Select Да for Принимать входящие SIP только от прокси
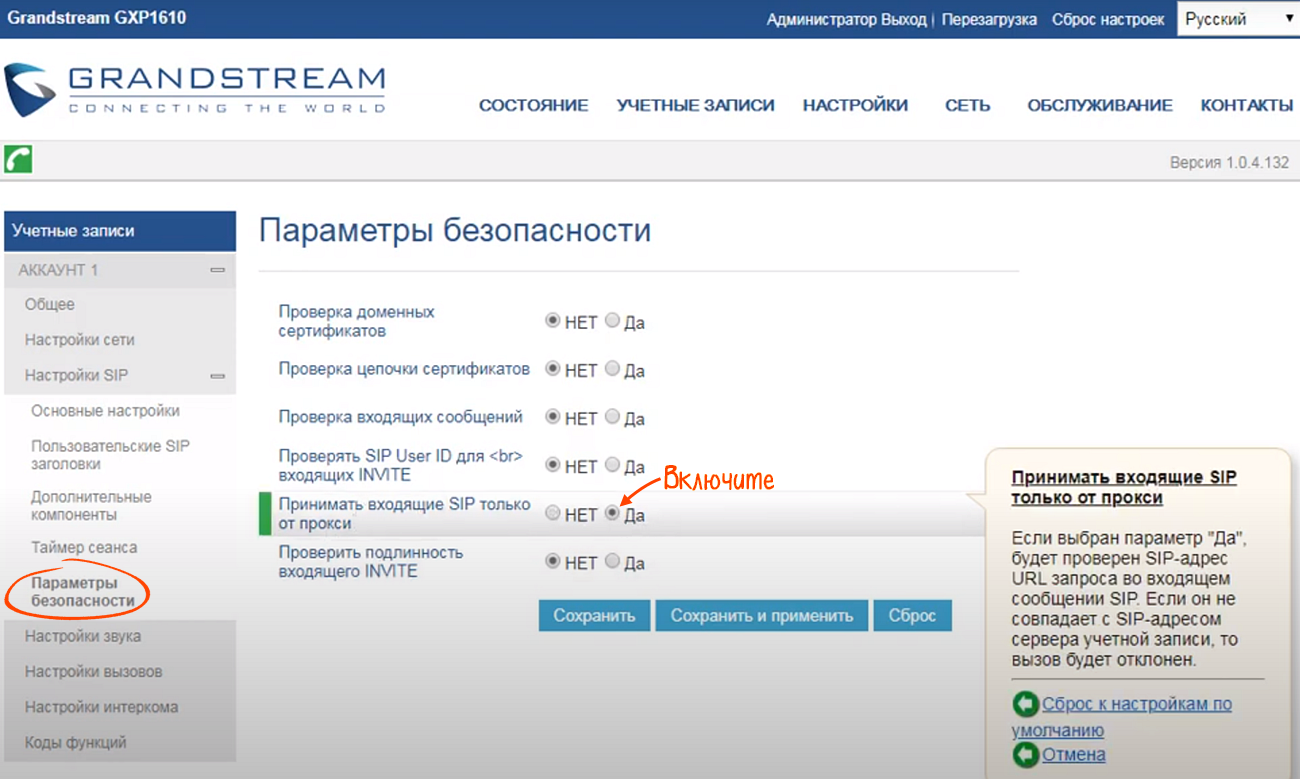Viewport: 1300px width, 779px height. pyautogui.click(x=612, y=513)
